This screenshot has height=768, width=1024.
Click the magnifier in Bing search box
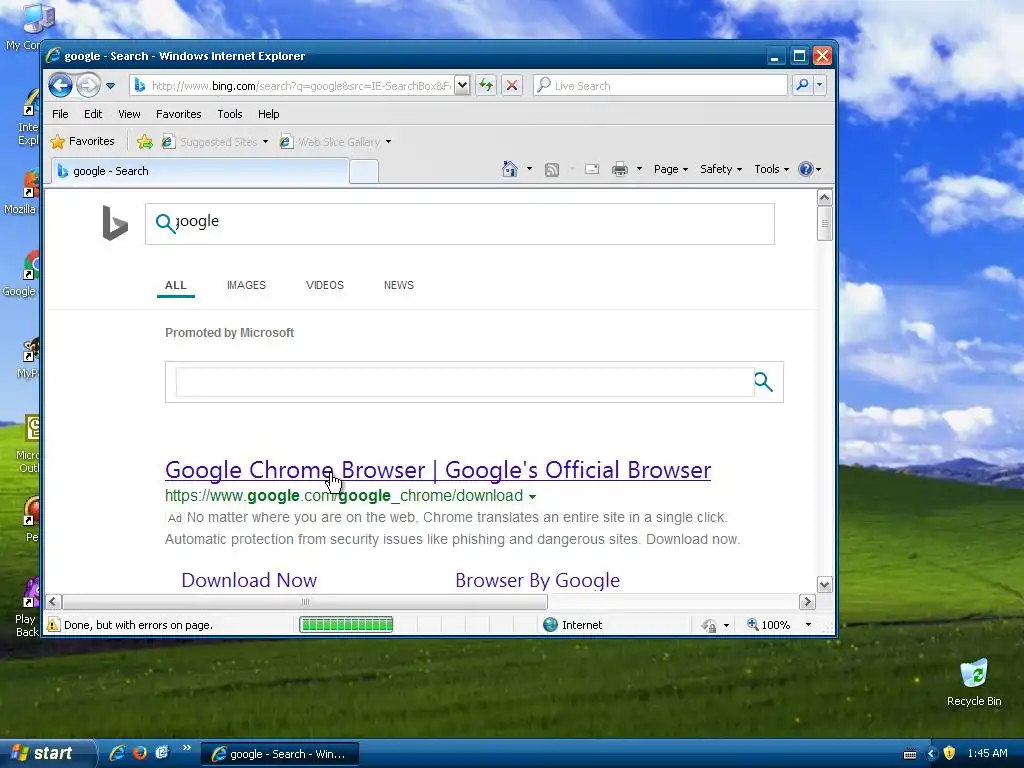pyautogui.click(x=165, y=223)
